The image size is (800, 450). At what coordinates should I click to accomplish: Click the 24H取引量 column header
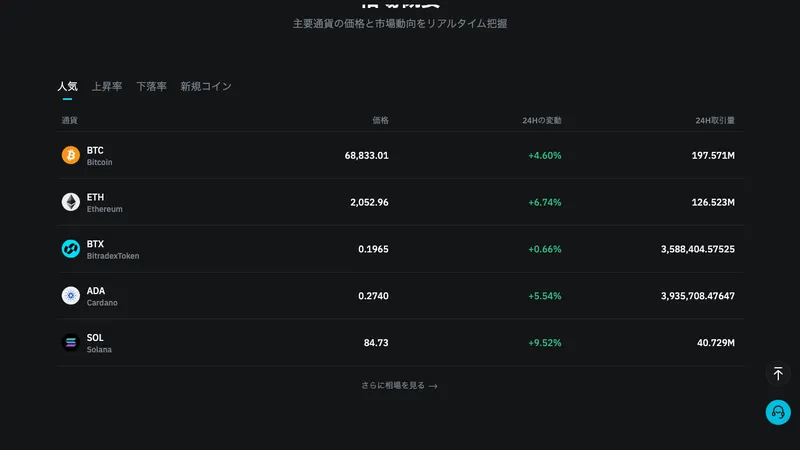(x=715, y=121)
